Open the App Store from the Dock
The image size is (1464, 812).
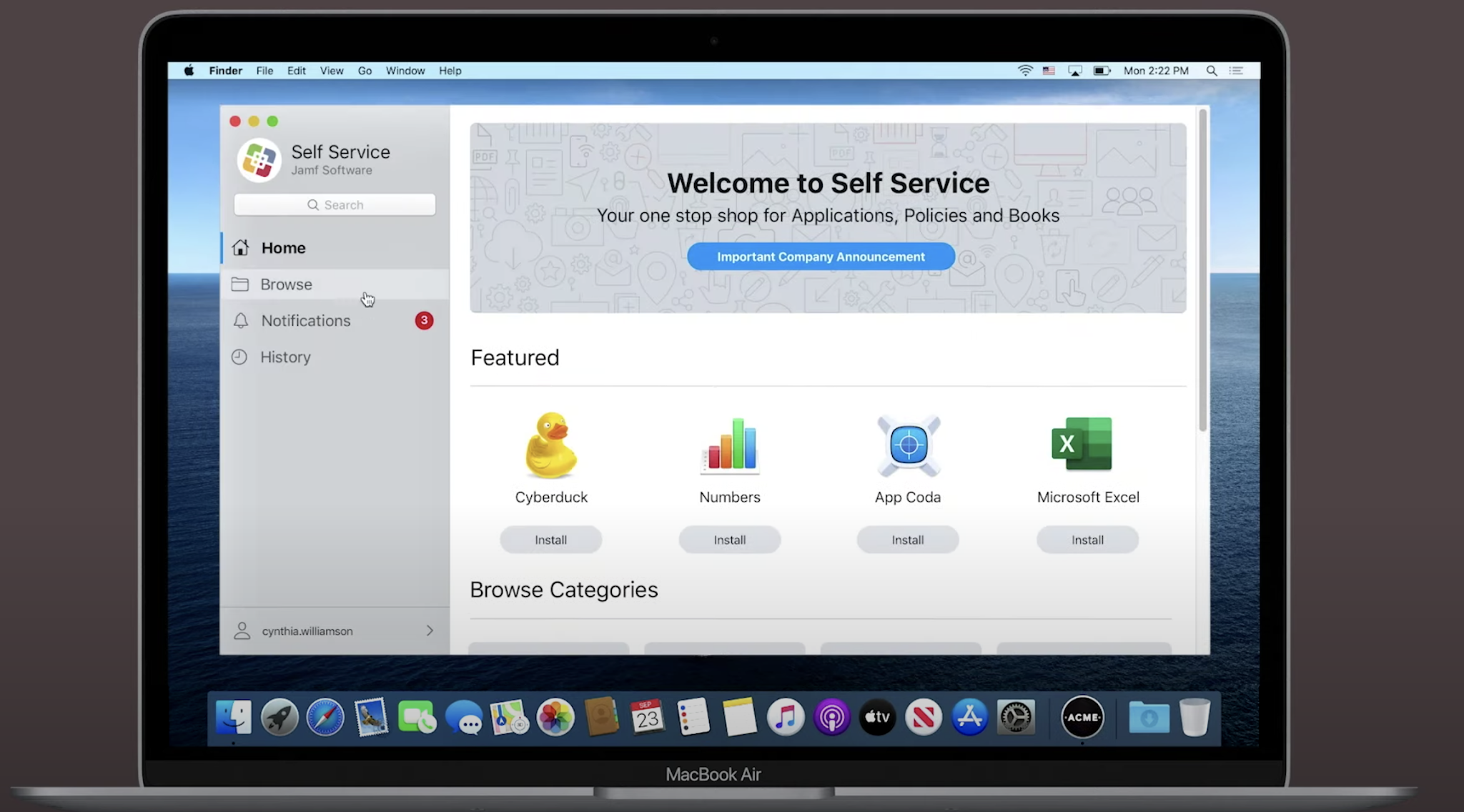click(x=969, y=717)
